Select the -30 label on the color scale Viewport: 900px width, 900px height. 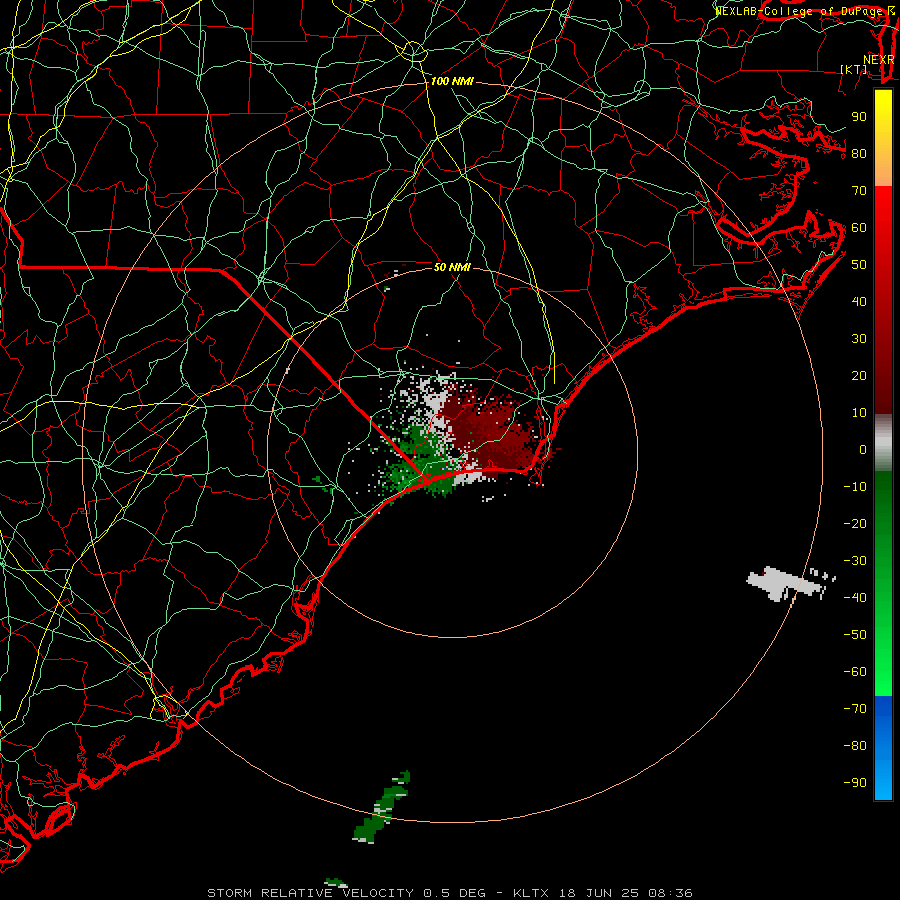click(x=855, y=561)
